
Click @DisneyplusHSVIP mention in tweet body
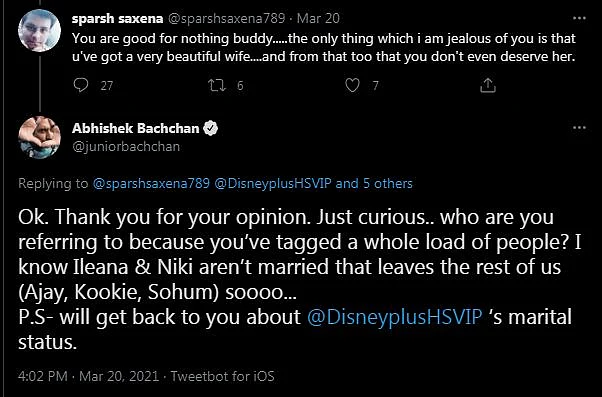395,318
